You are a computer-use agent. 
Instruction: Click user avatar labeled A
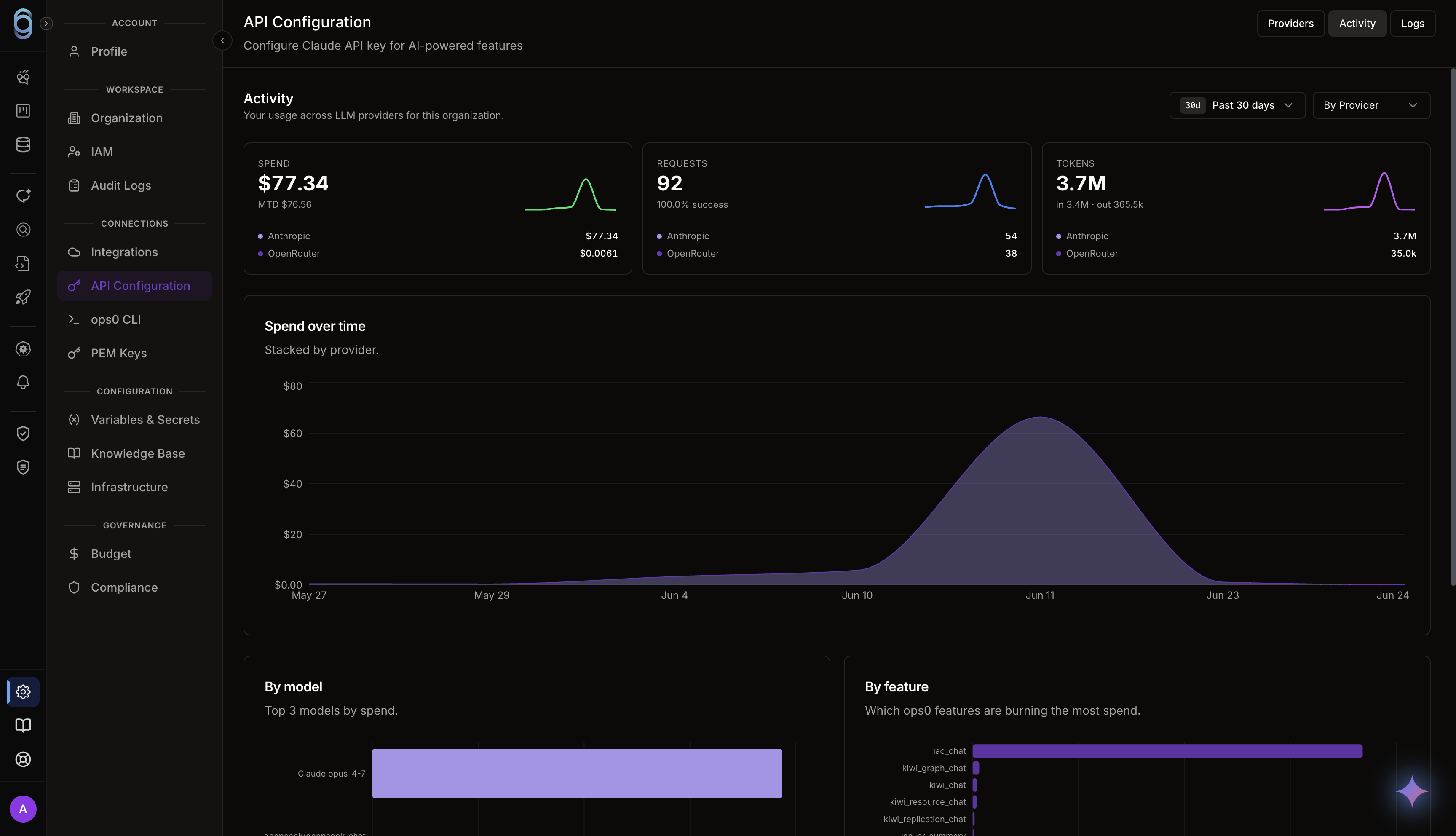pos(23,809)
